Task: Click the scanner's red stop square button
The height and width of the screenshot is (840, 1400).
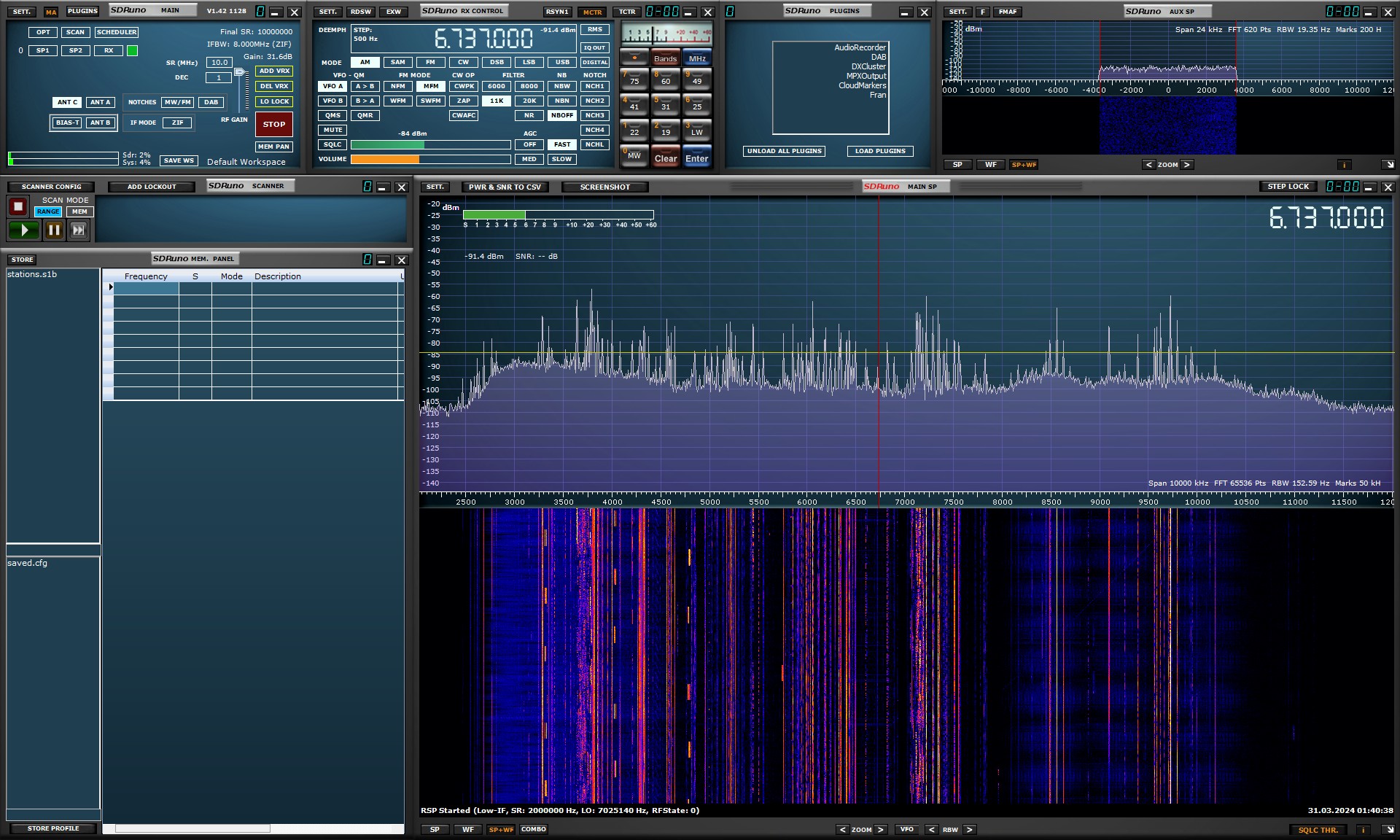Action: pyautogui.click(x=18, y=207)
